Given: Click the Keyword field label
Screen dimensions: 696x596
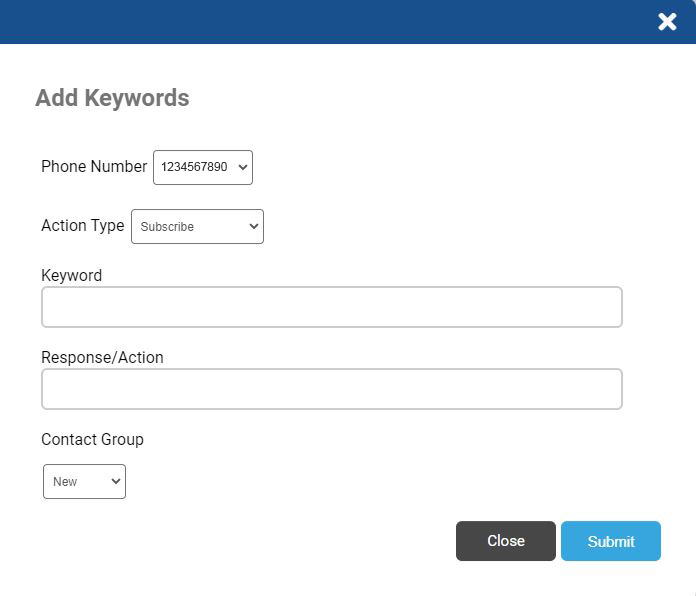Looking at the screenshot, I should pos(71,275).
